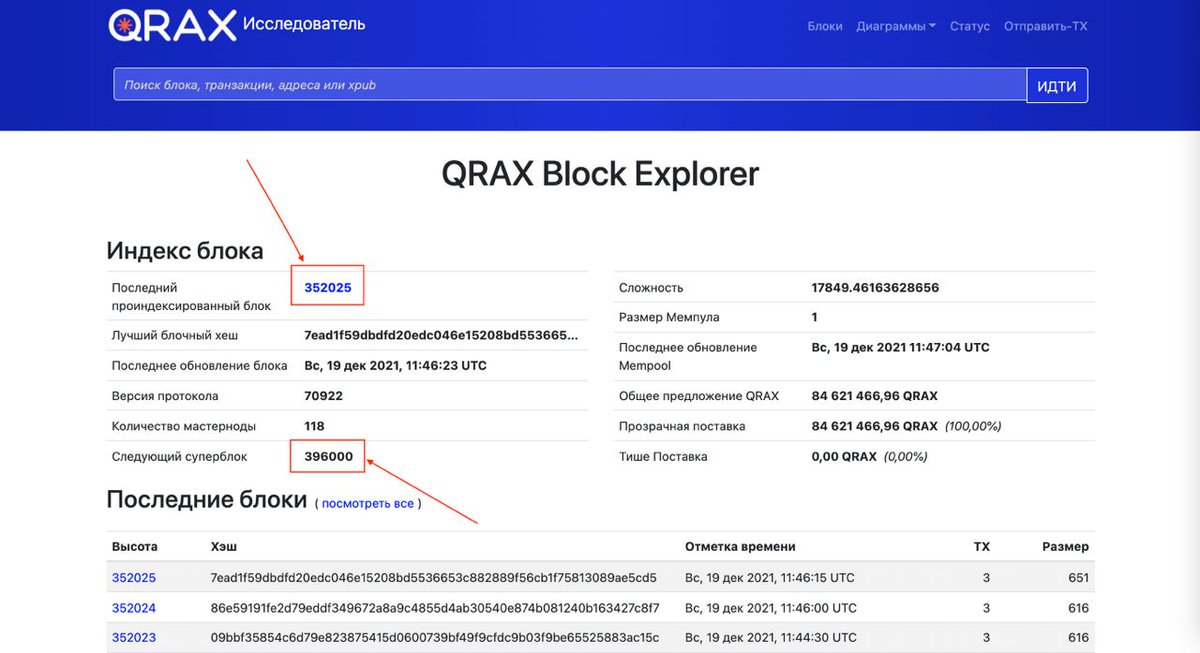
Task: Click the ИДТИ search button
Action: [x=1057, y=86]
